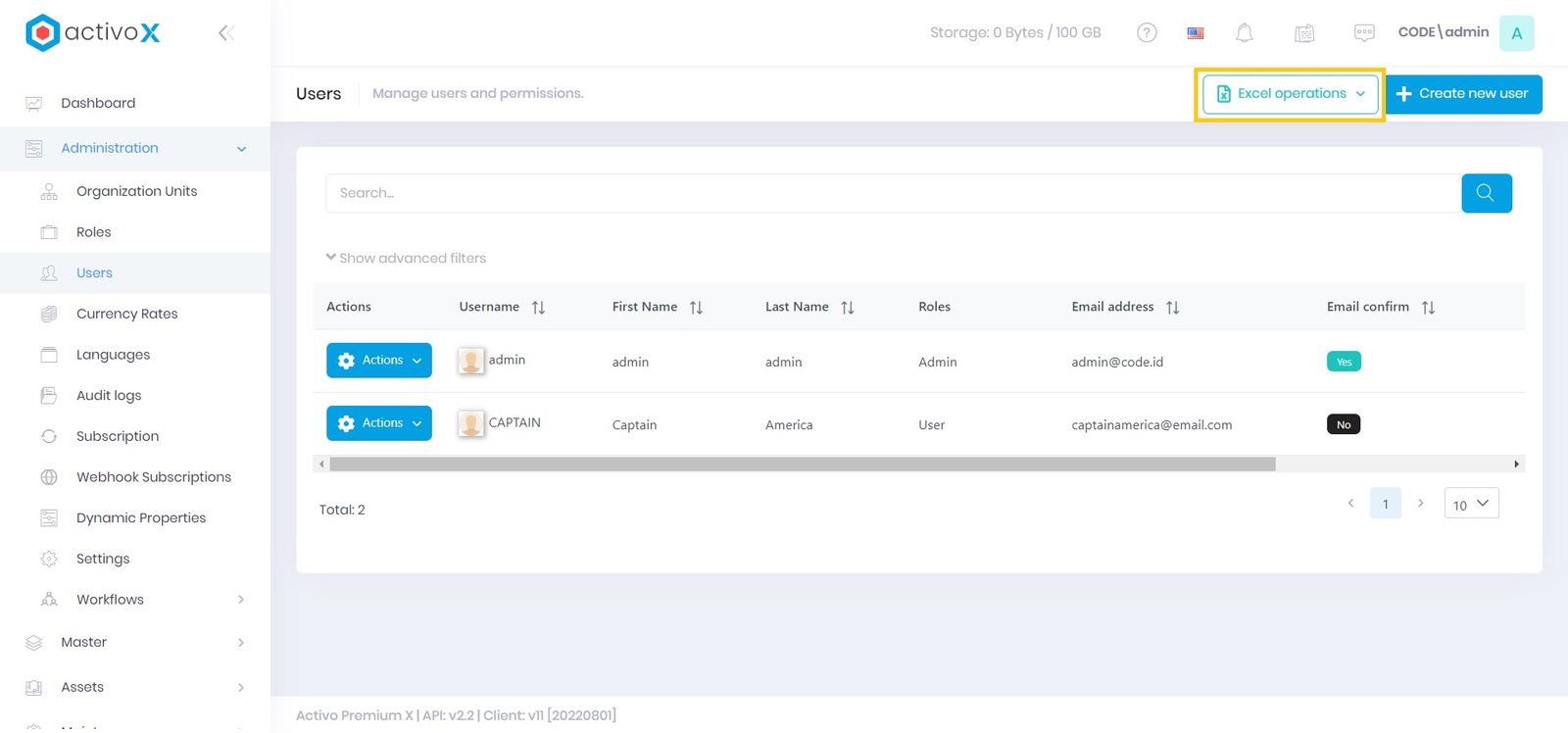The image size is (1568, 733).
Task: Click into the Search input field
Action: coord(892,193)
